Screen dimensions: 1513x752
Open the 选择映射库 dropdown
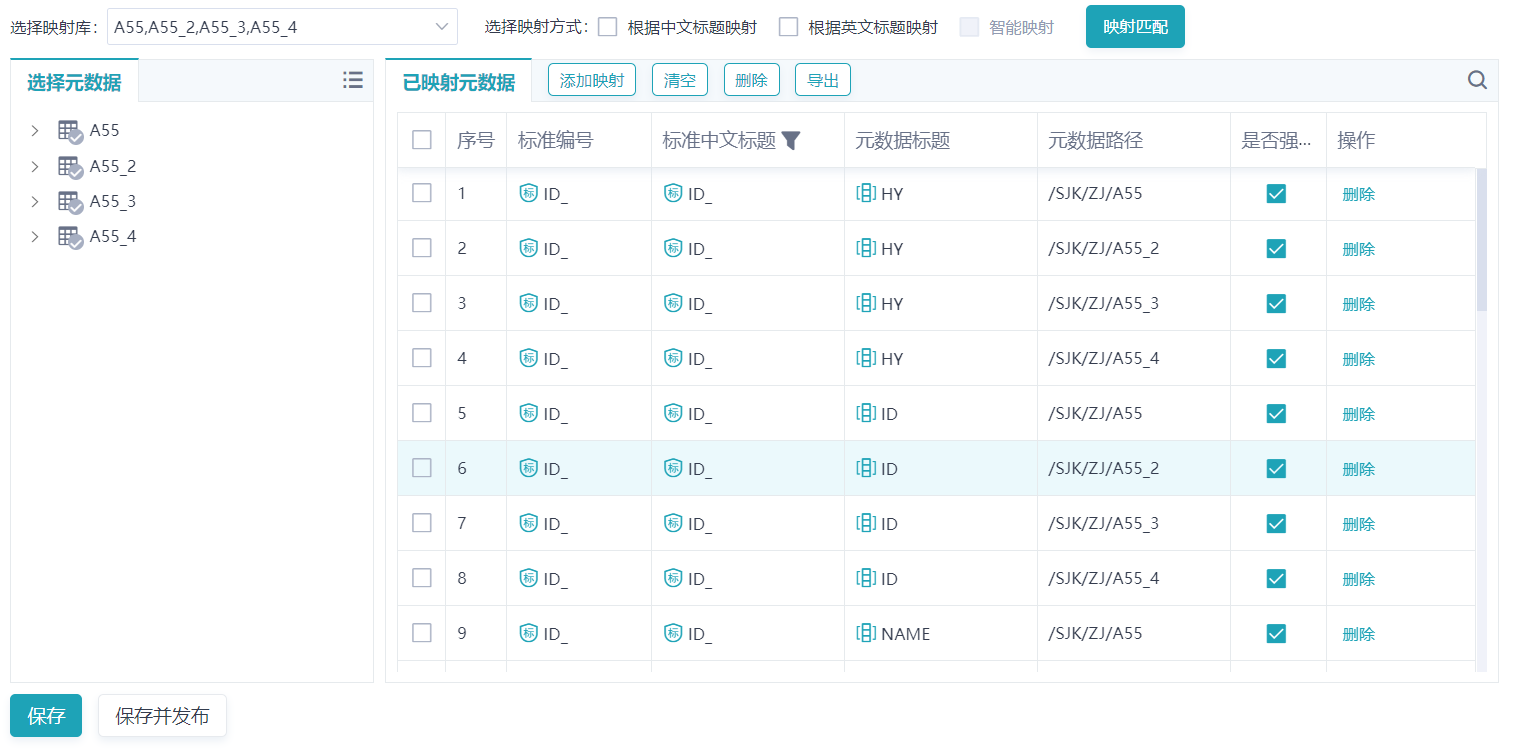coord(282,27)
